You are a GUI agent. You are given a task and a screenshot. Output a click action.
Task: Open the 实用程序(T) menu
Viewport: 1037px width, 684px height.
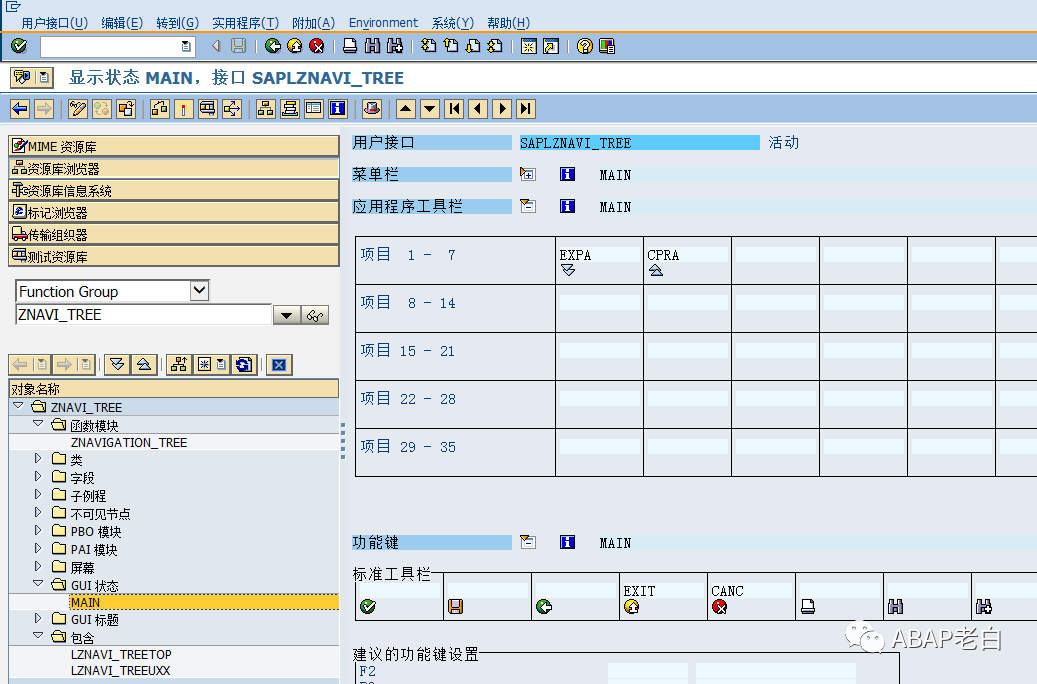pyautogui.click(x=245, y=23)
